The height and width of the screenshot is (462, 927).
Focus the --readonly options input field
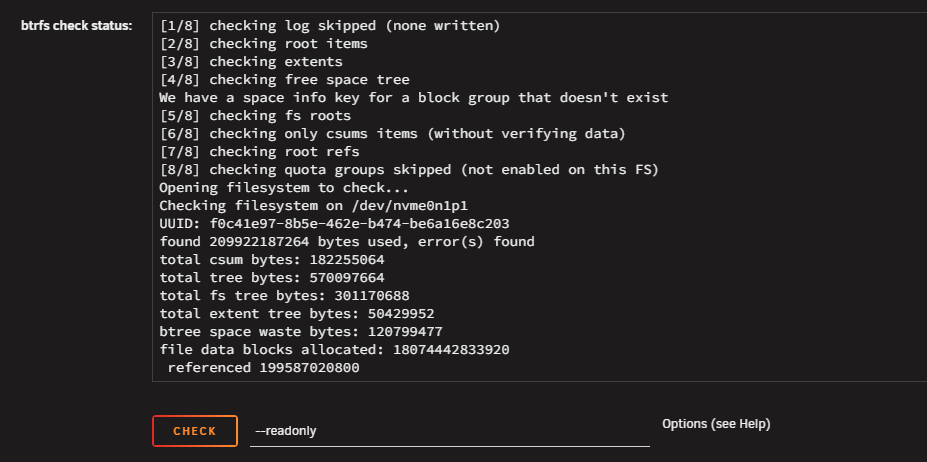(449, 431)
